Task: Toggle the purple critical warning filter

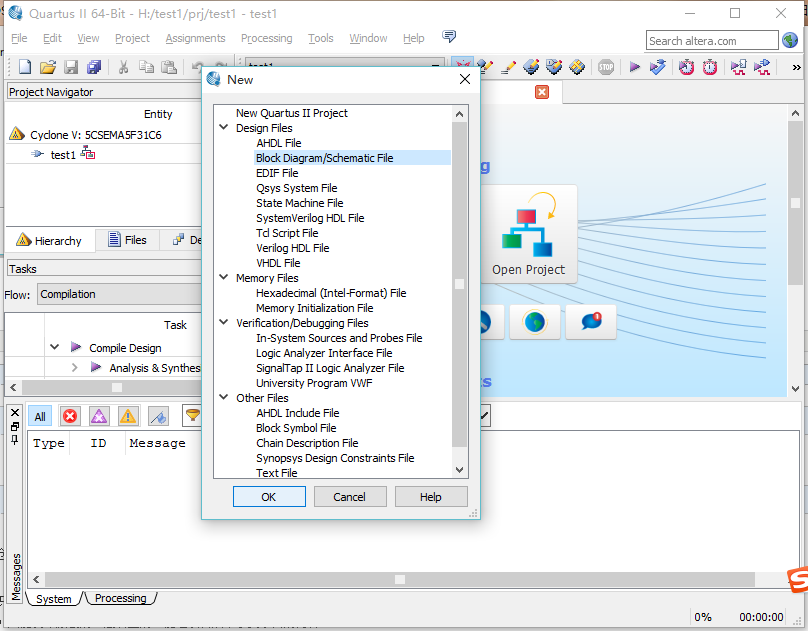Action: [99, 416]
